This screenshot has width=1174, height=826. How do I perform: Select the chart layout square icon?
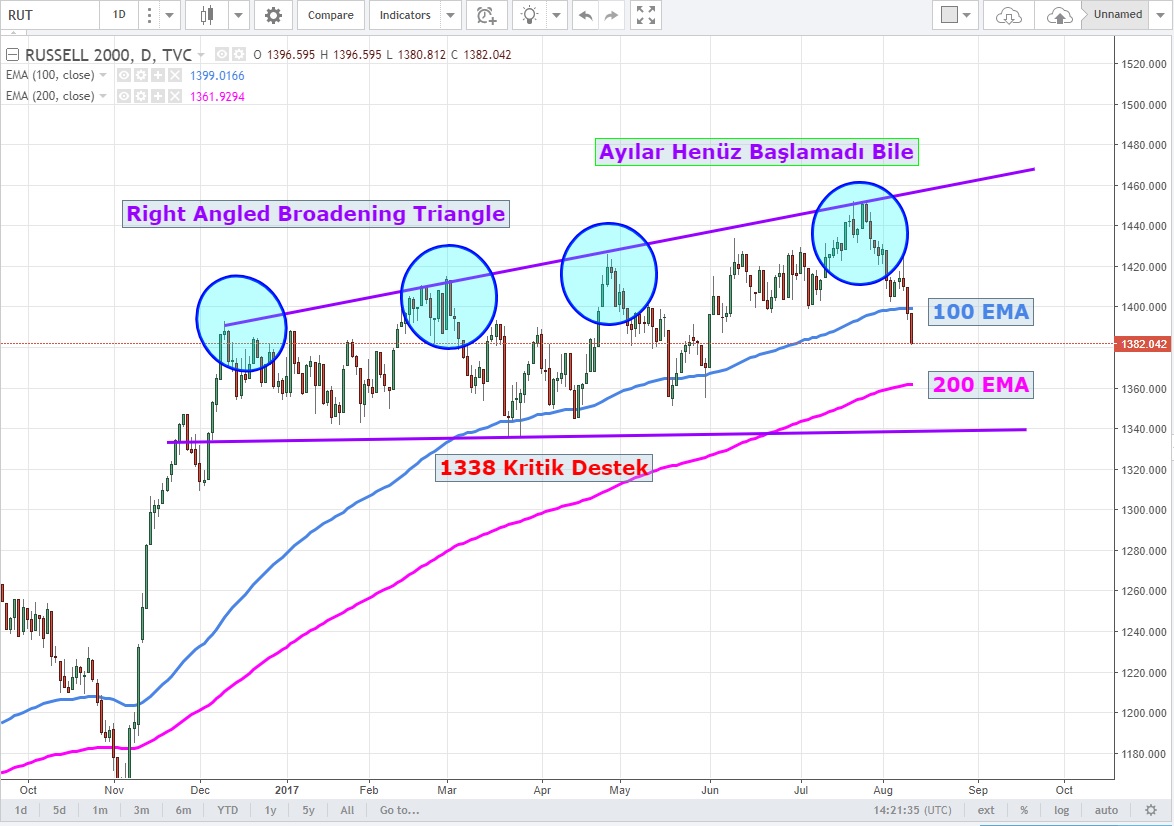point(949,15)
